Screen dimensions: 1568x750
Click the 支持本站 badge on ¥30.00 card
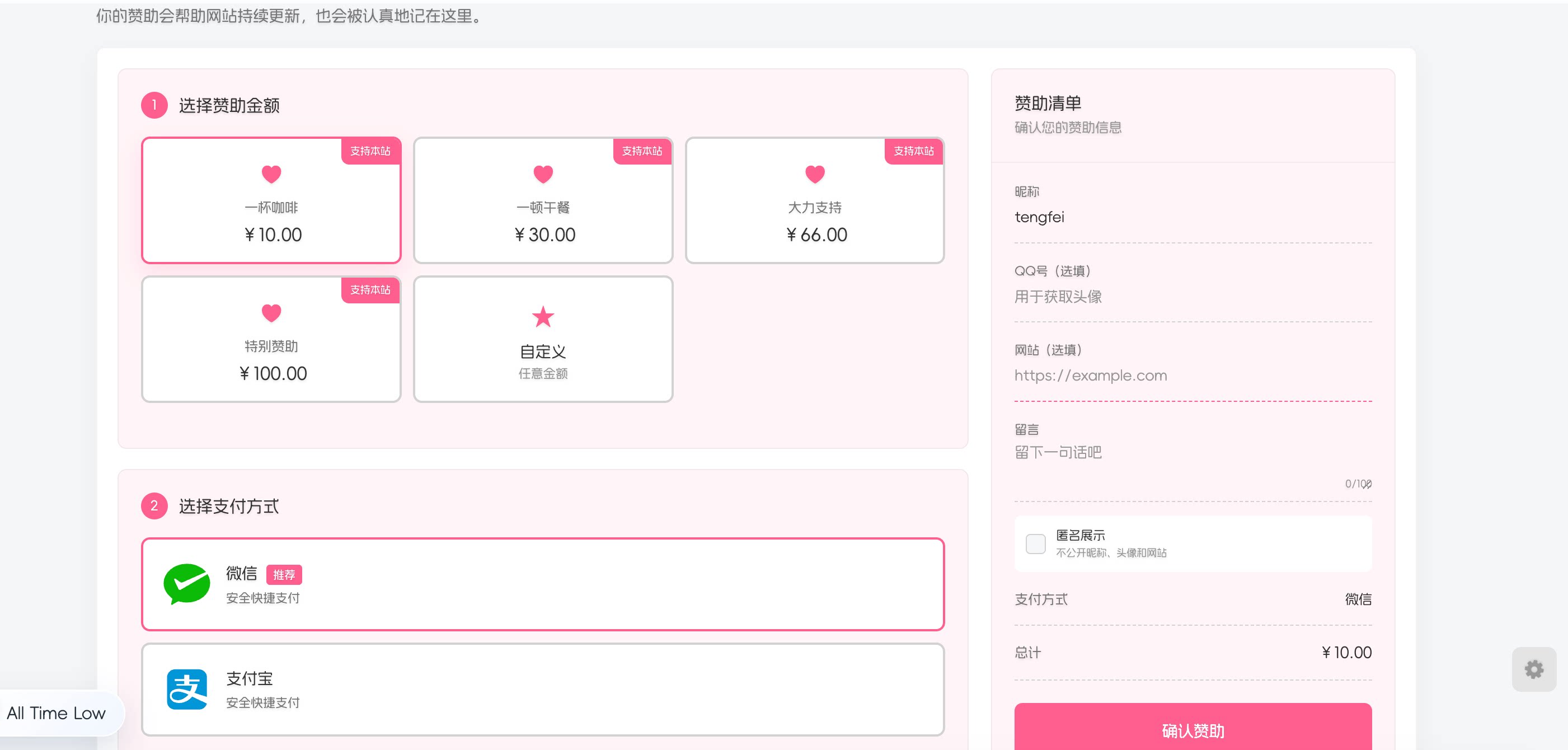[642, 151]
